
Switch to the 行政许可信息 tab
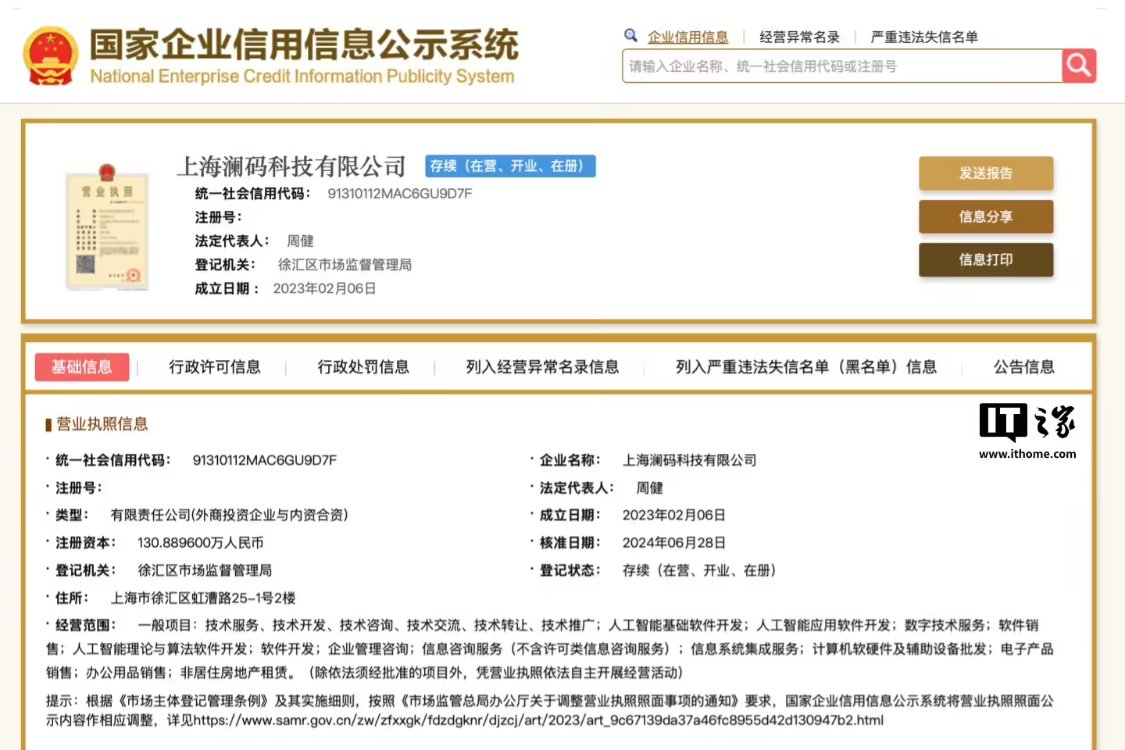pyautogui.click(x=217, y=367)
